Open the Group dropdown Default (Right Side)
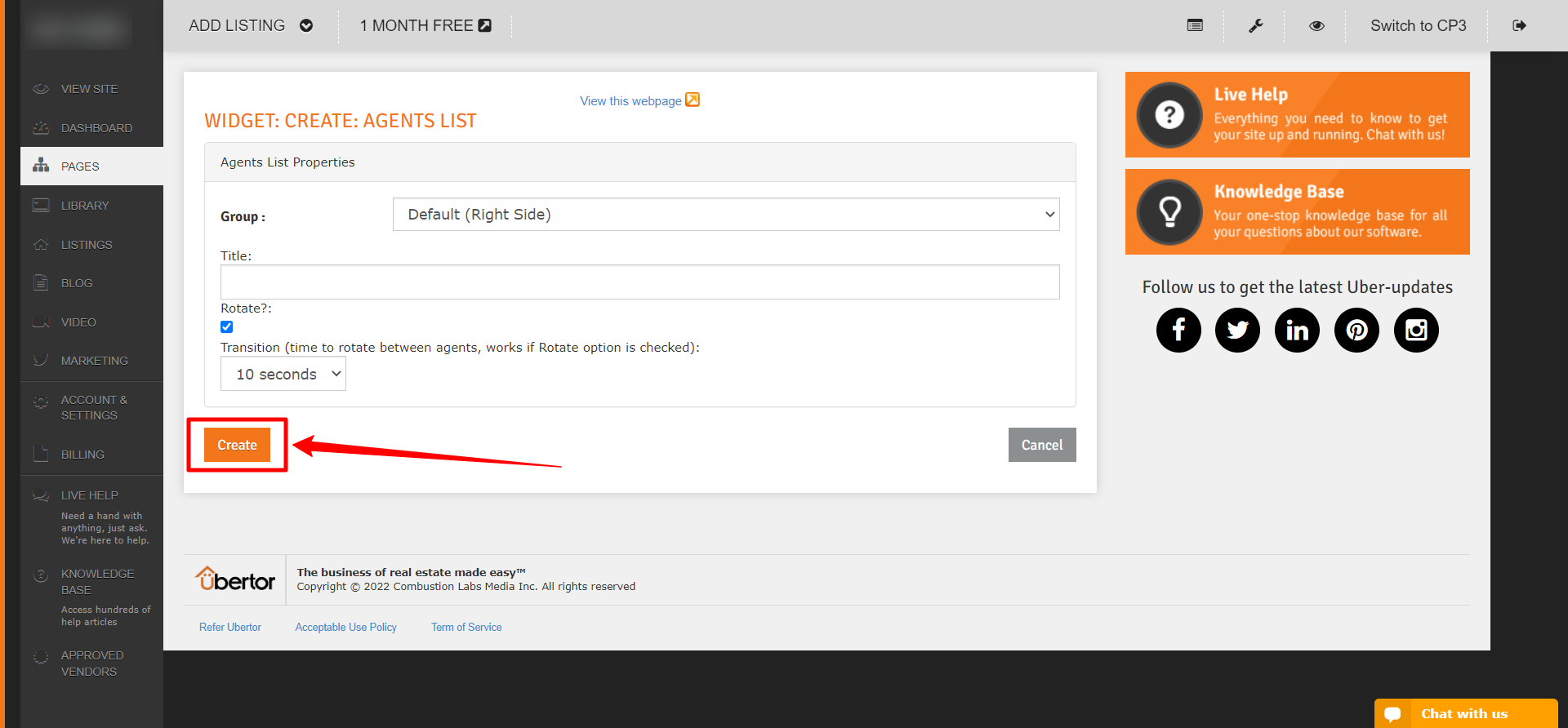The width and height of the screenshot is (1568, 728). click(x=726, y=214)
